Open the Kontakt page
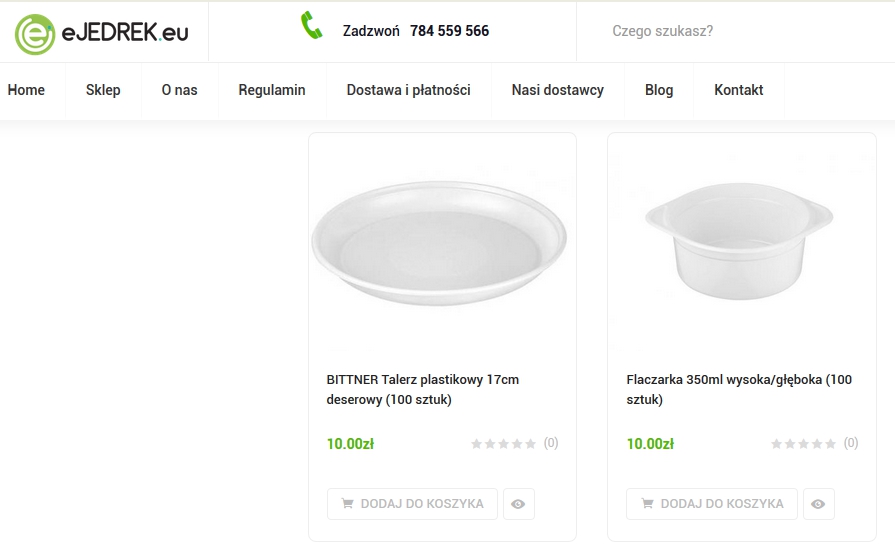The height and width of the screenshot is (550, 895). (x=738, y=90)
